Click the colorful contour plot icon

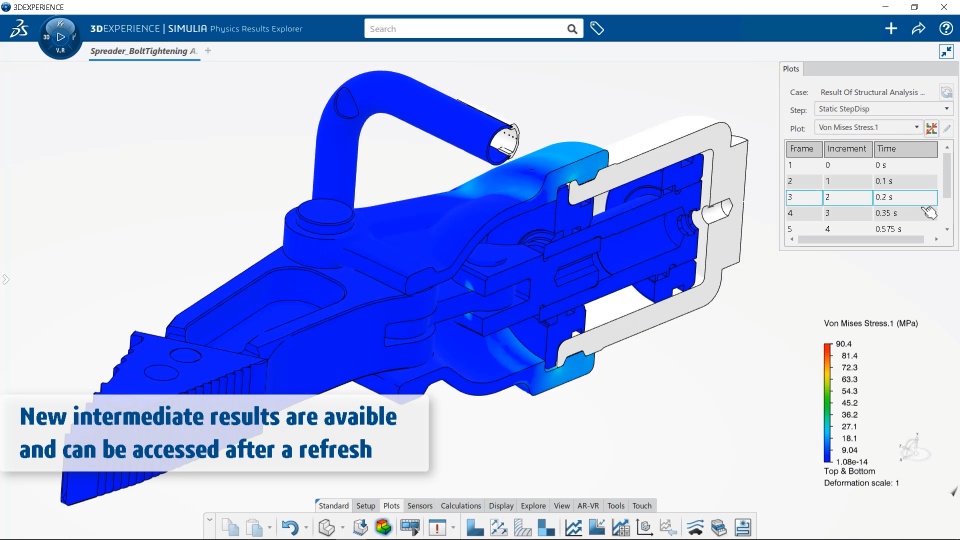pyautogui.click(x=383, y=527)
